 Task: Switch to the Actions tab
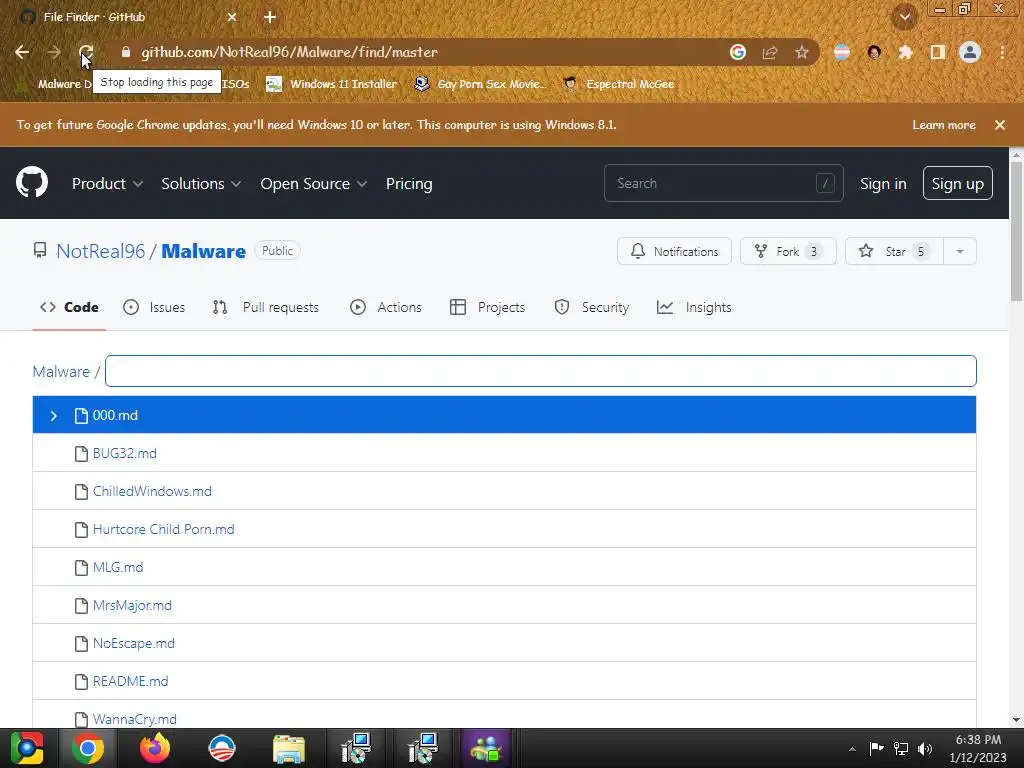tap(386, 308)
